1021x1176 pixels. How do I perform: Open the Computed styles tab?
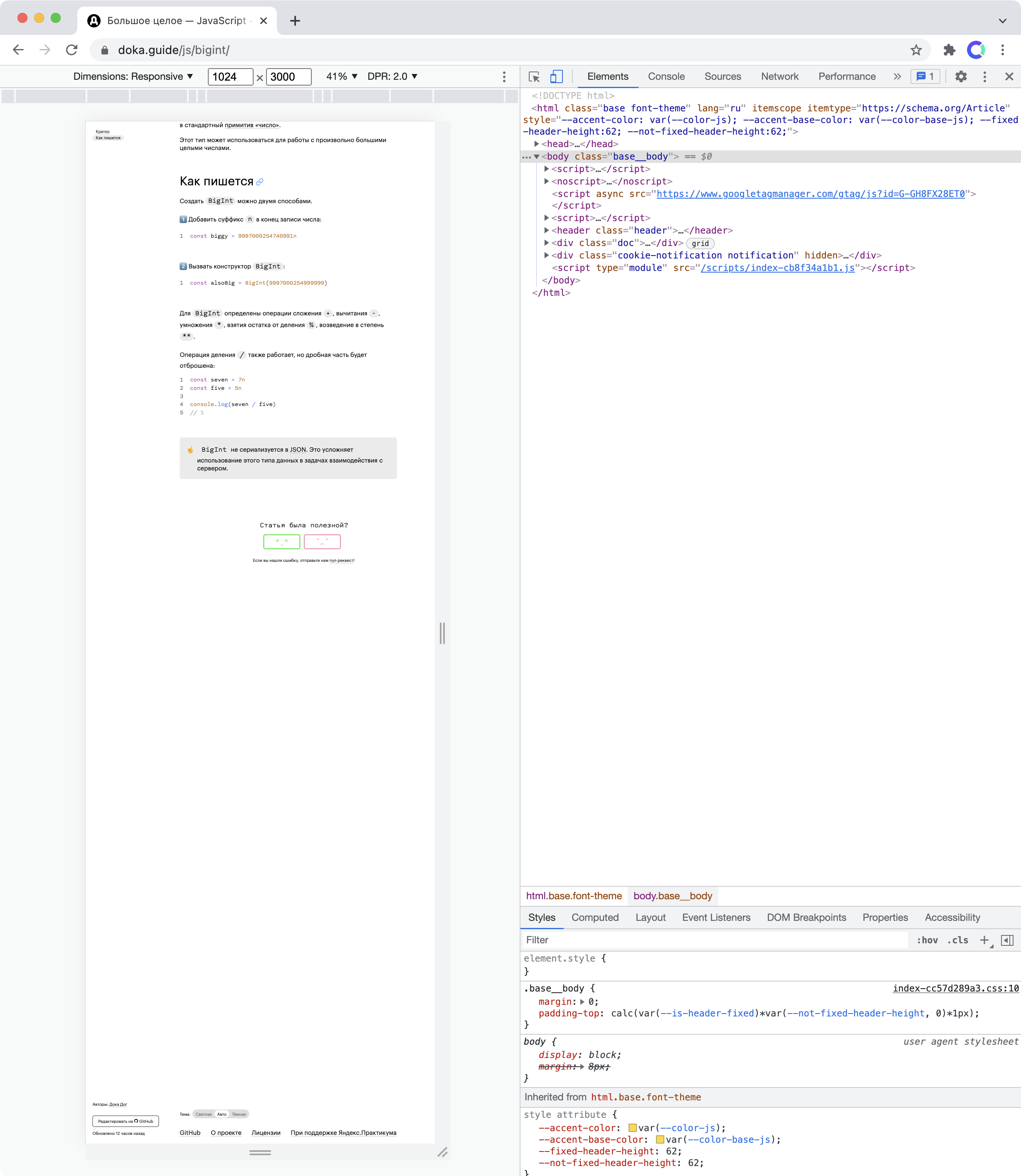pos(595,918)
